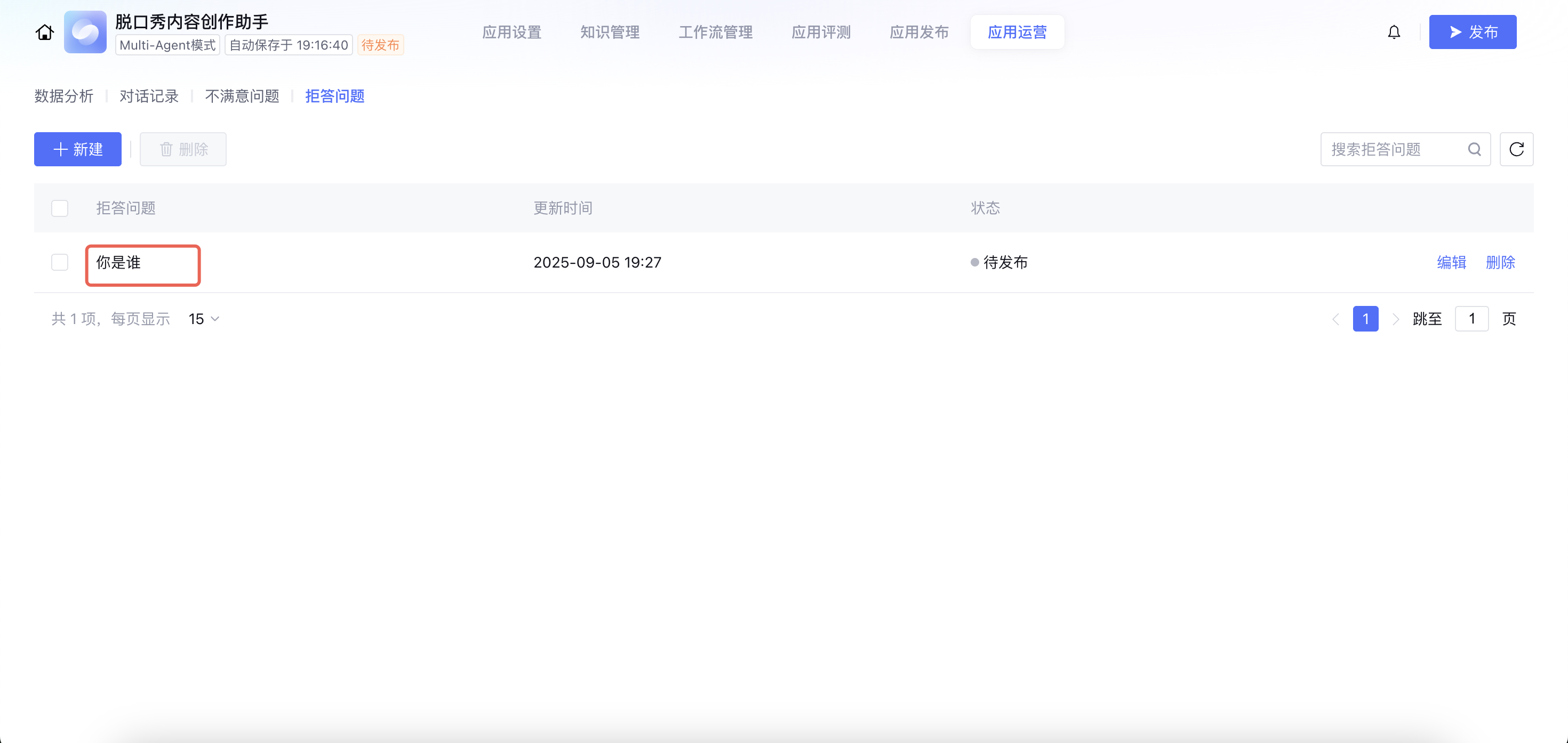The width and height of the screenshot is (1568, 743).
Task: Toggle the select-all header checkbox
Action: tap(60, 208)
